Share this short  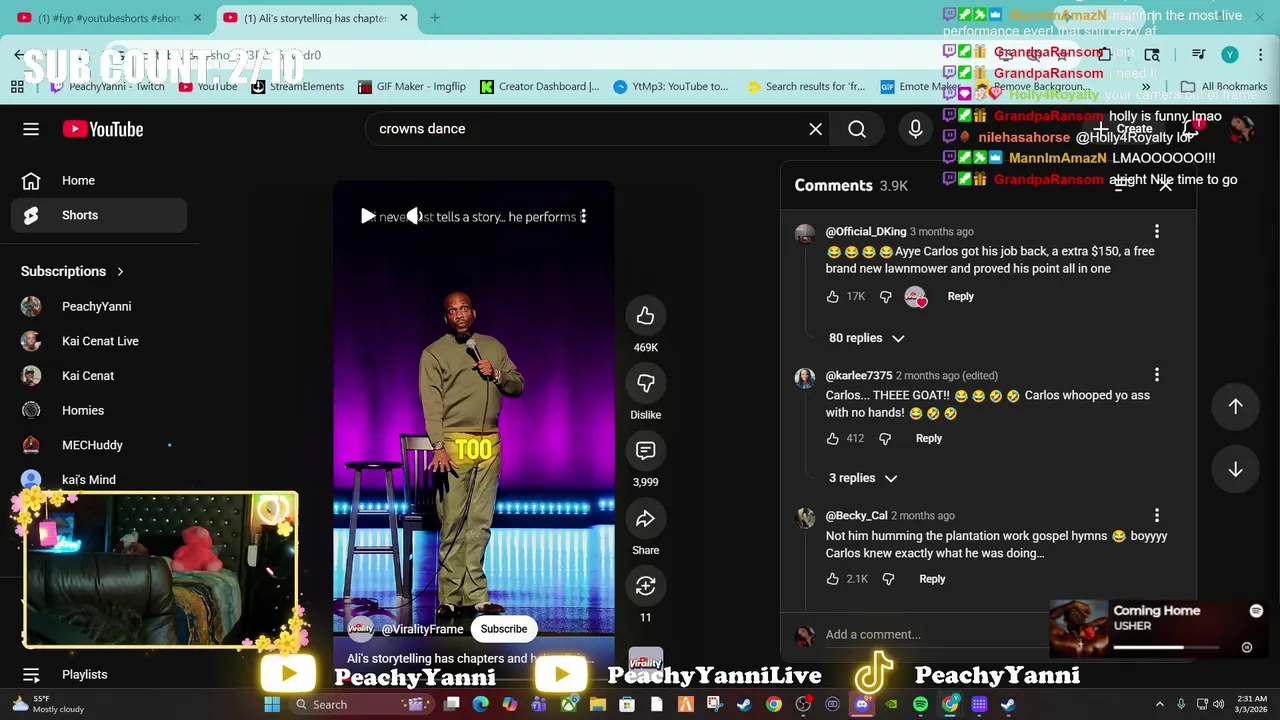point(645,519)
